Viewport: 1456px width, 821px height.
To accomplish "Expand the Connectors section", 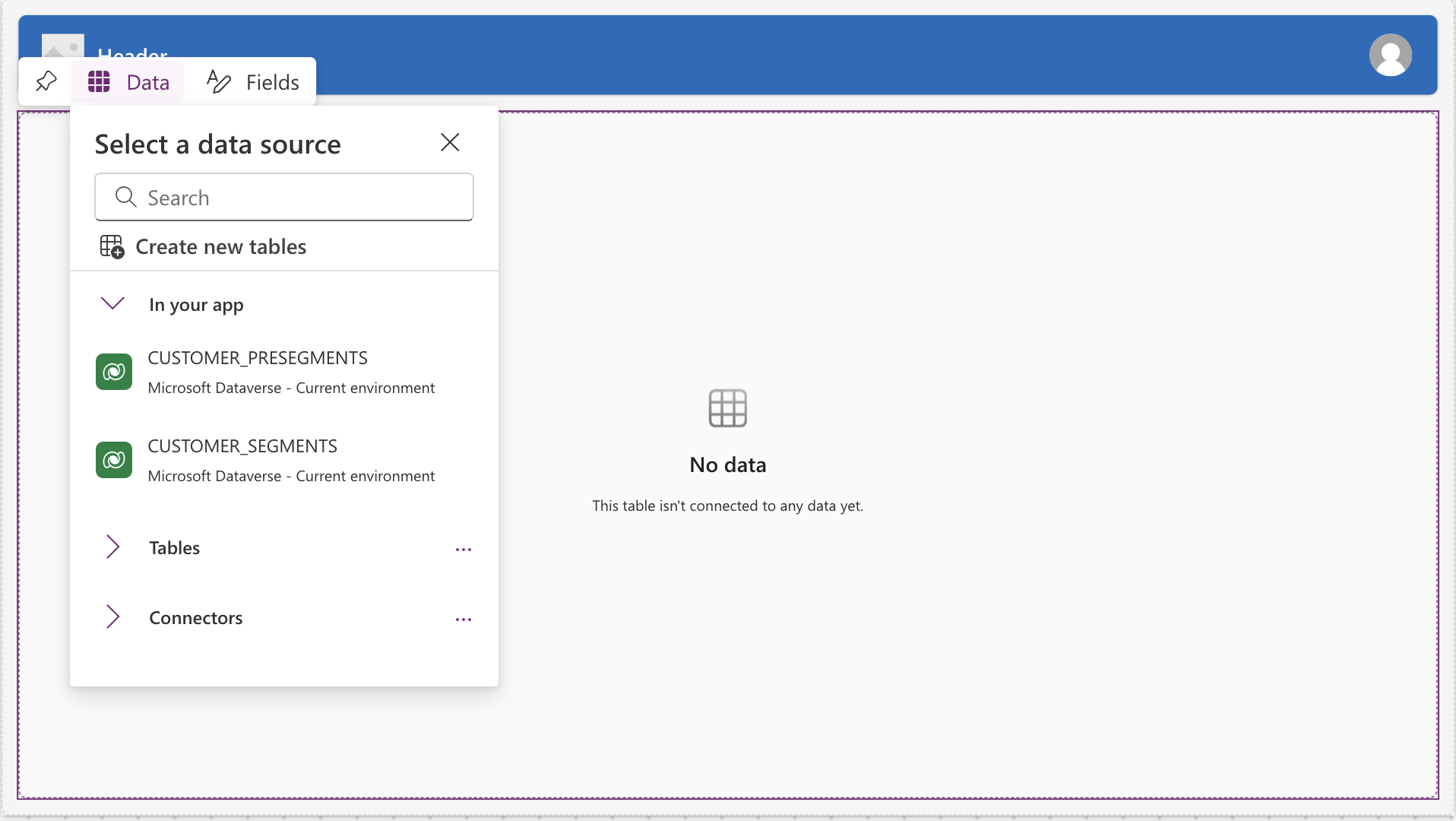I will click(x=112, y=617).
